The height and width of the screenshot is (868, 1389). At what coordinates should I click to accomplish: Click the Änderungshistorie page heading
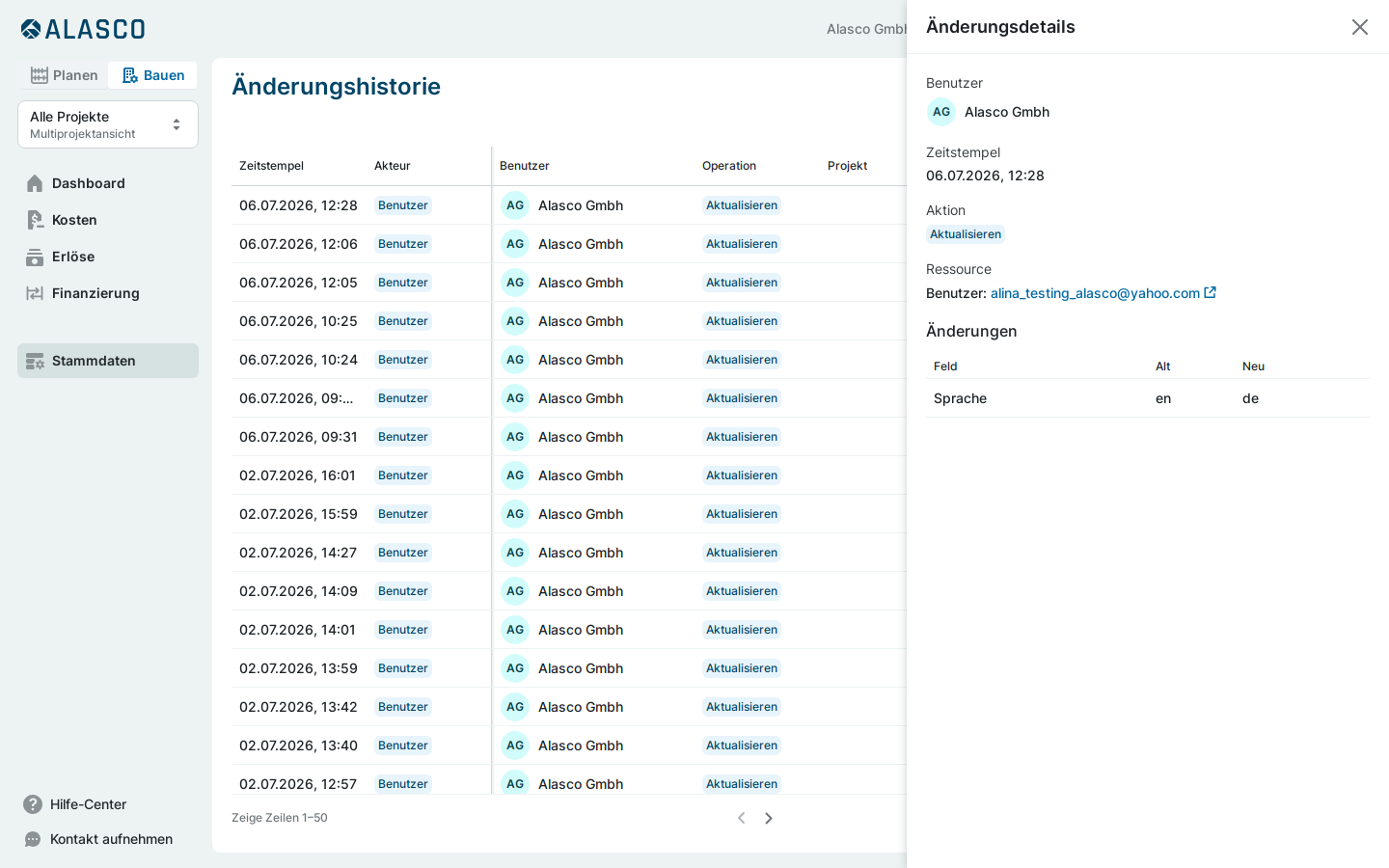tap(336, 86)
